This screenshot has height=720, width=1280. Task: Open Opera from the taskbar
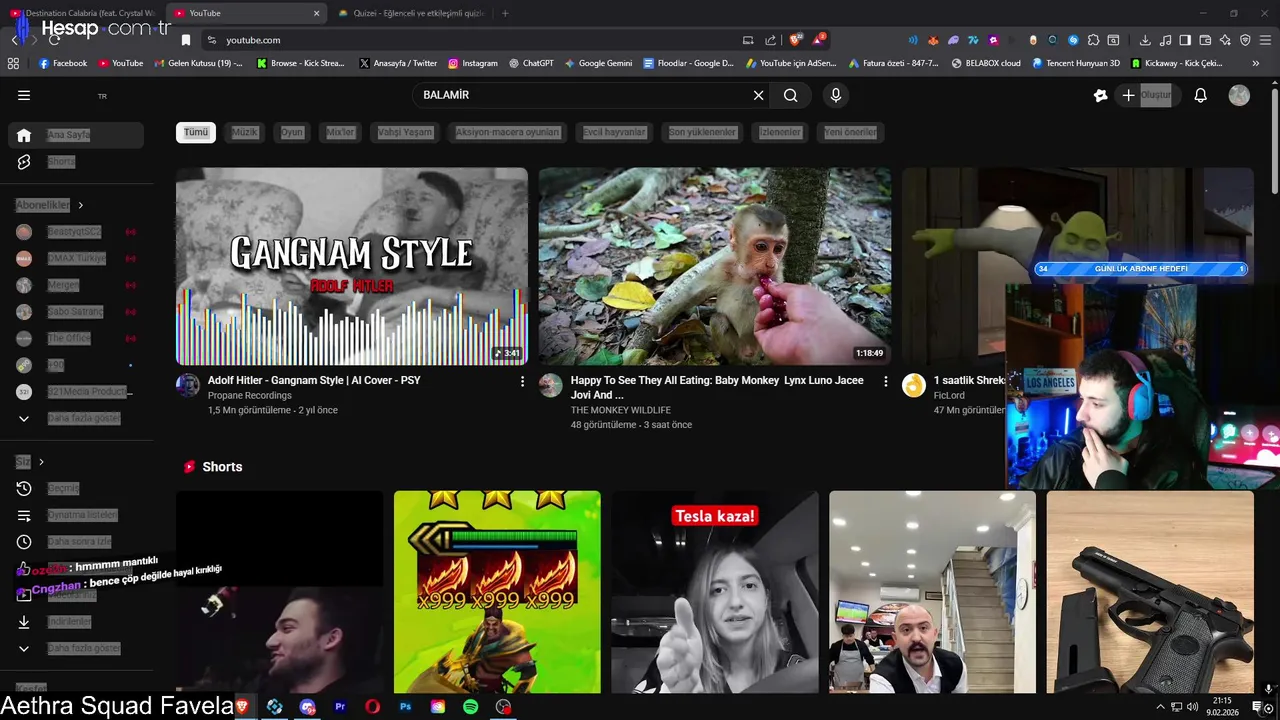click(372, 707)
